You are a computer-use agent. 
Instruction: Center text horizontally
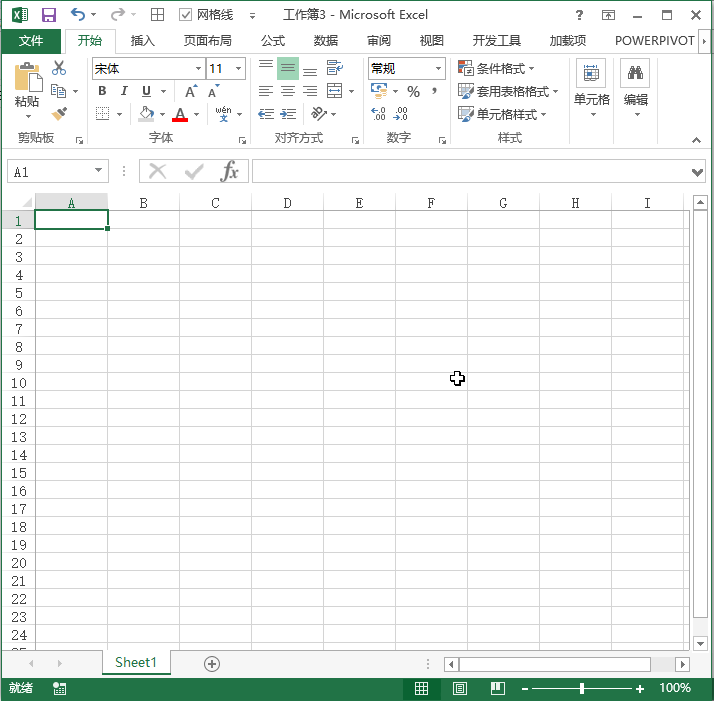point(288,91)
